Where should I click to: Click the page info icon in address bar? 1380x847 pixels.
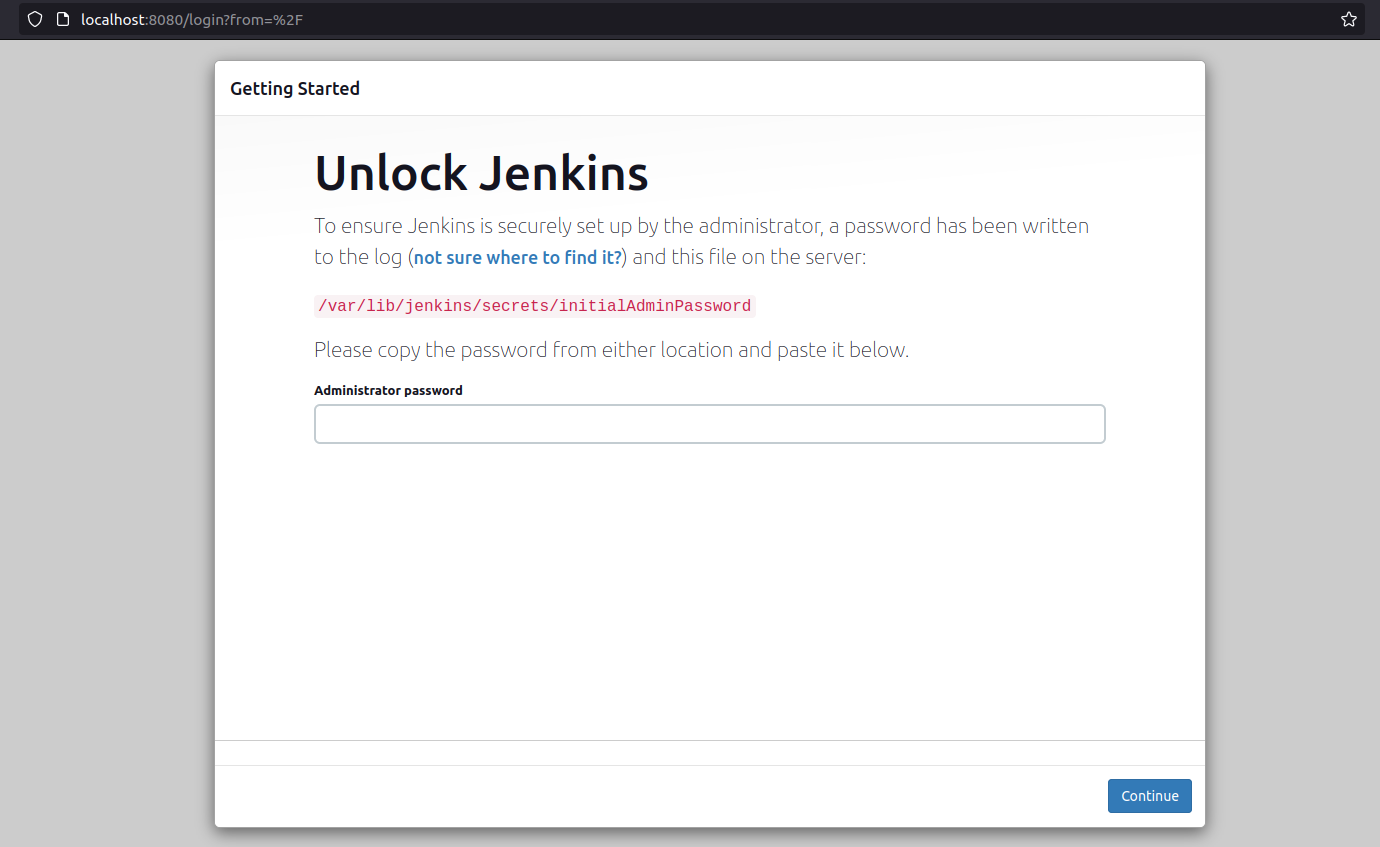pos(62,19)
